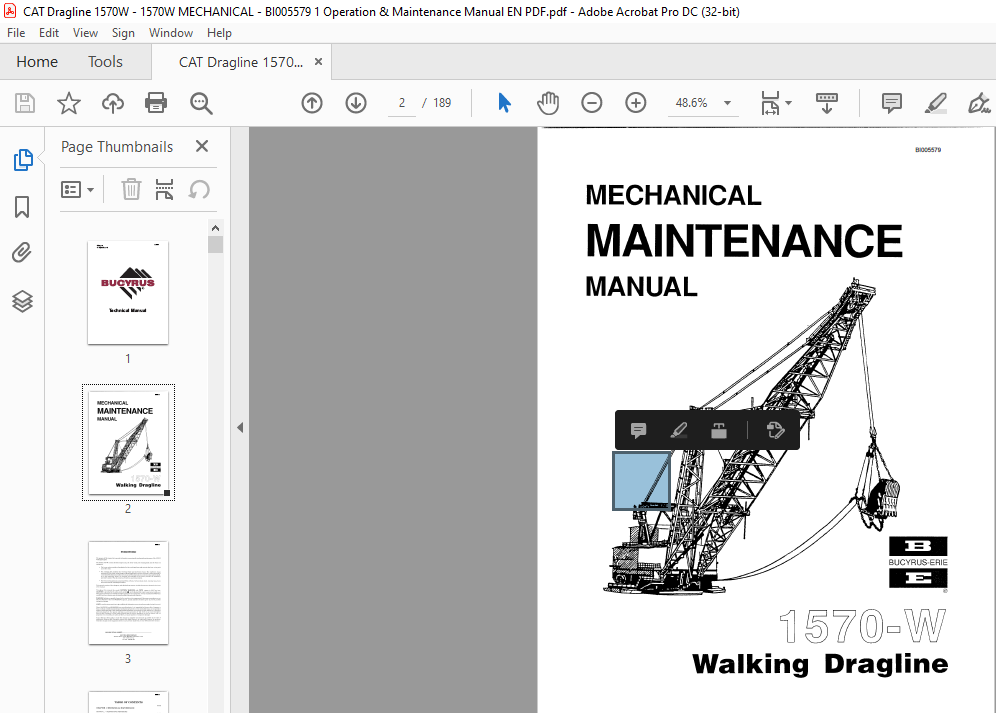This screenshot has width=996, height=713.
Task: Close the CAT Dragline document tab
Action: click(x=318, y=62)
